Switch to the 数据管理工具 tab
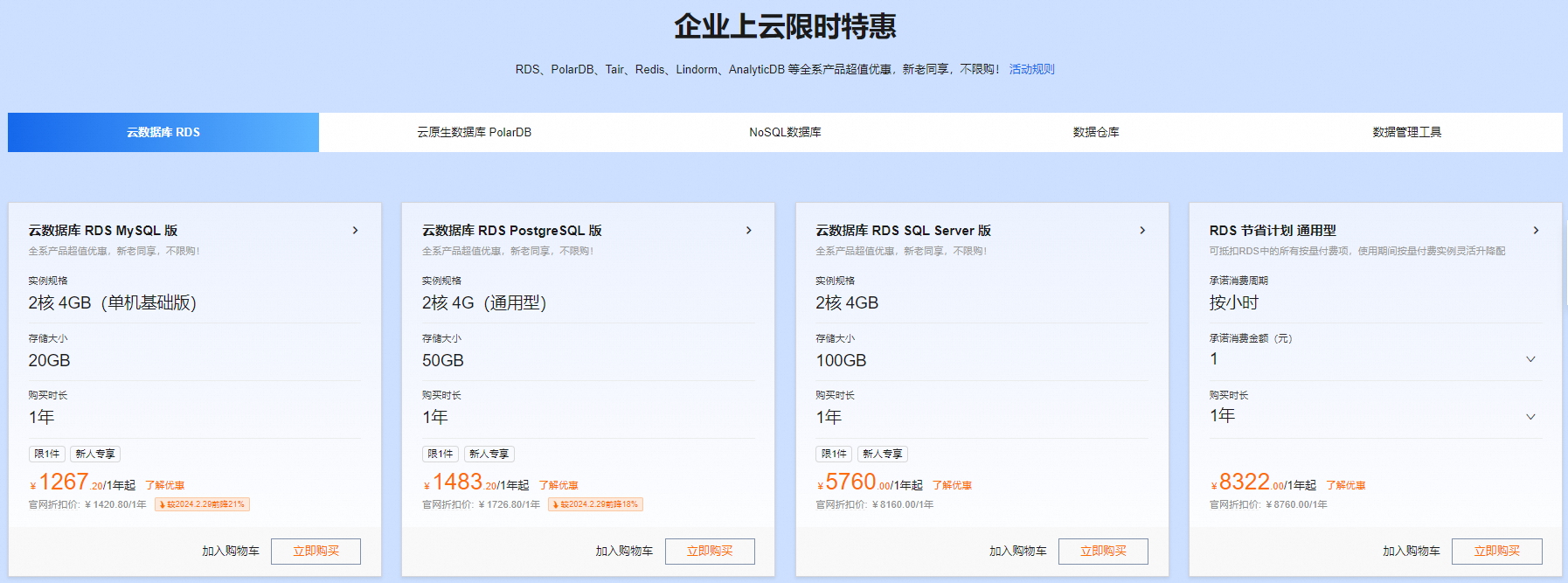The width and height of the screenshot is (1568, 583). (1407, 132)
